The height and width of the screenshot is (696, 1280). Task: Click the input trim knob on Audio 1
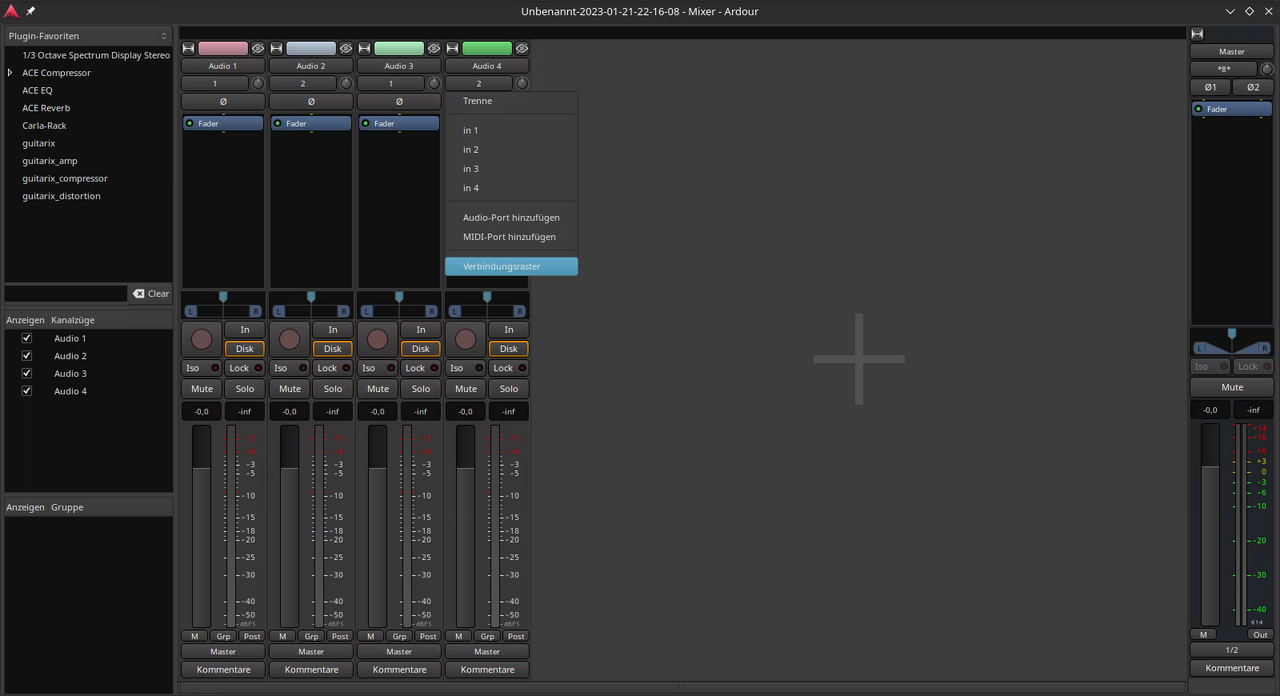[258, 84]
